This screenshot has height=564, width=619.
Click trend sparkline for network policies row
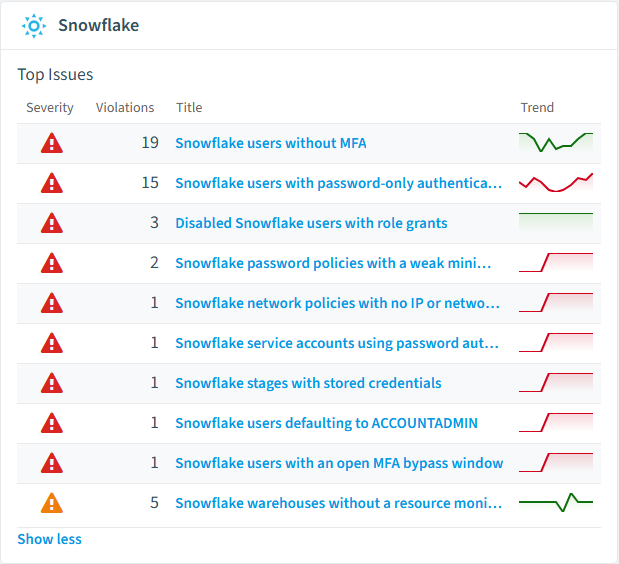tap(556, 303)
